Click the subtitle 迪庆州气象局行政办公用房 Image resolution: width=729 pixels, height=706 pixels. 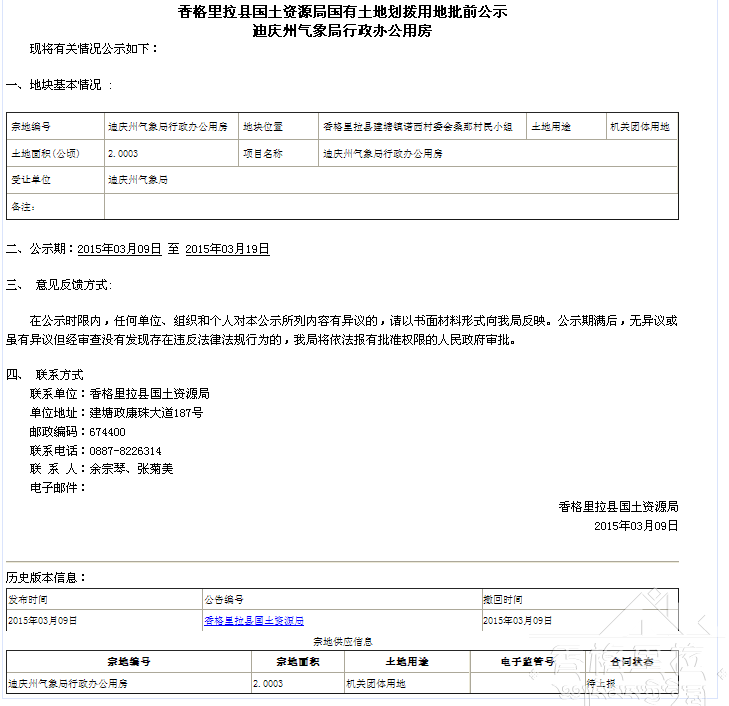click(343, 31)
